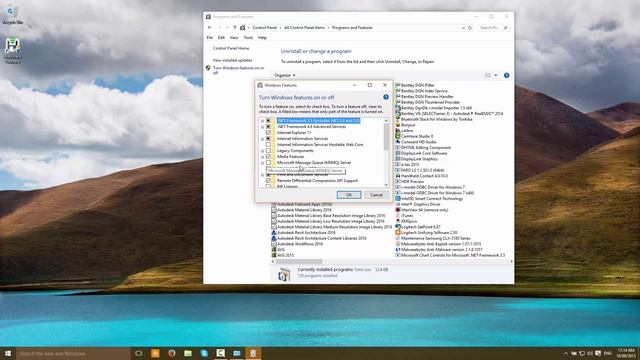Open the Recycle Bin desktop icon
Viewport: 640px width, 360px height.
[12, 15]
